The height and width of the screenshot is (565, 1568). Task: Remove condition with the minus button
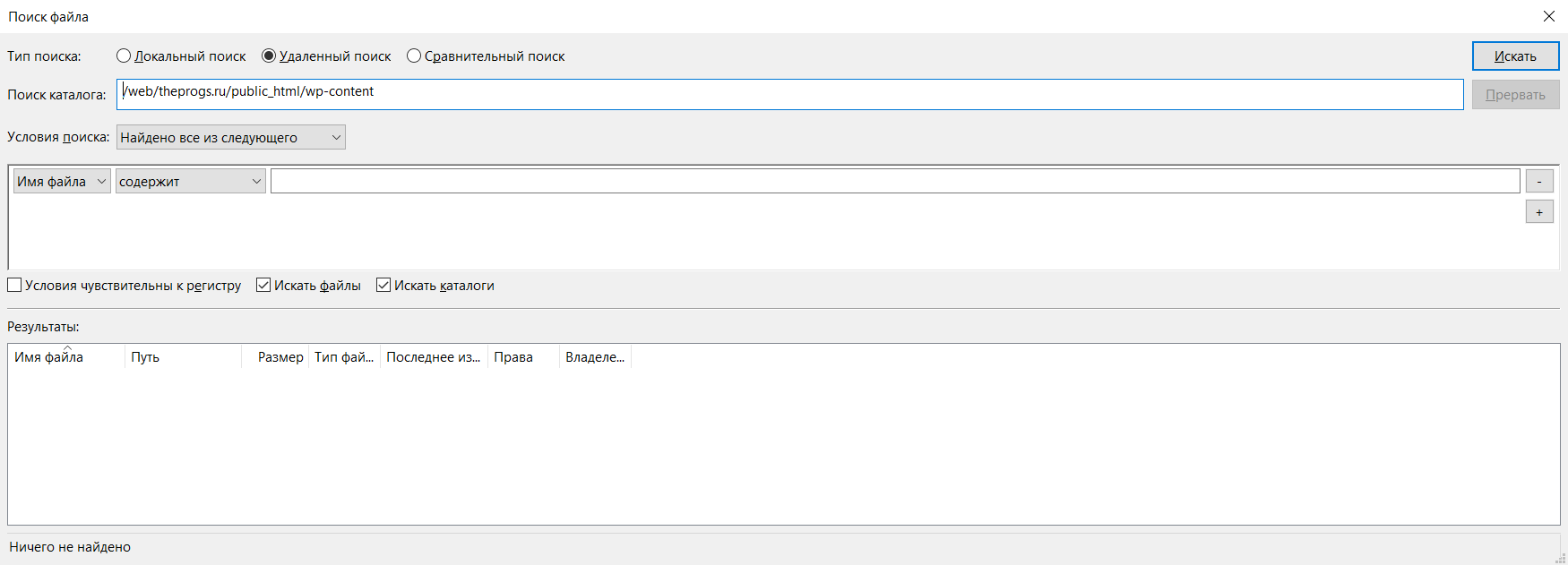coord(1538,181)
